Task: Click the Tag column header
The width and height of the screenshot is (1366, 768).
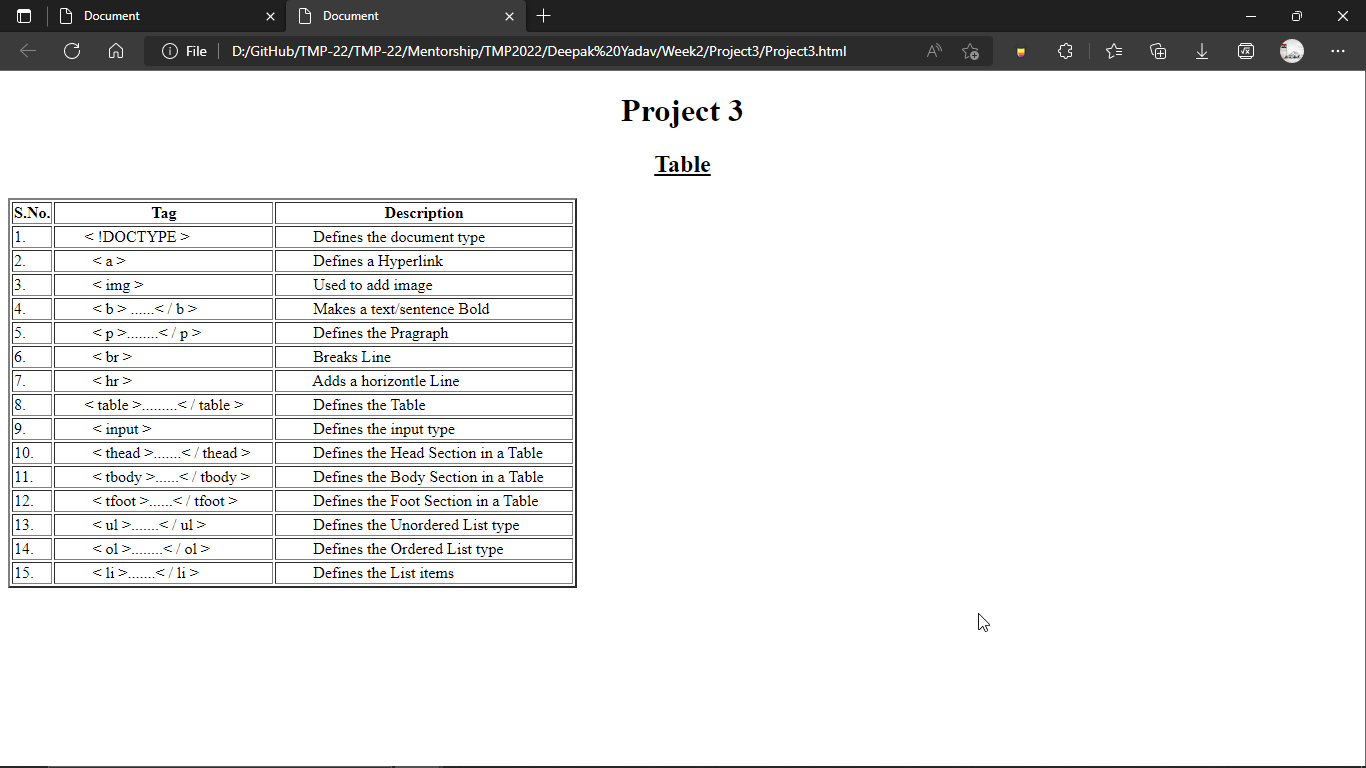Action: [x=164, y=213]
